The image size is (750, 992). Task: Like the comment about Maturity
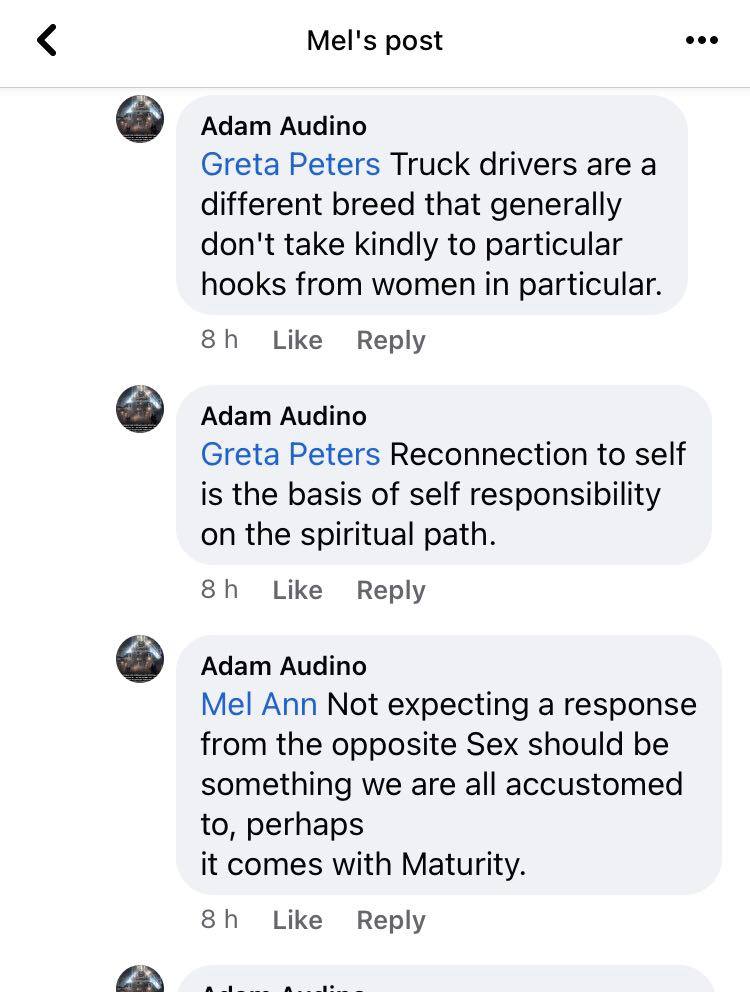click(297, 921)
